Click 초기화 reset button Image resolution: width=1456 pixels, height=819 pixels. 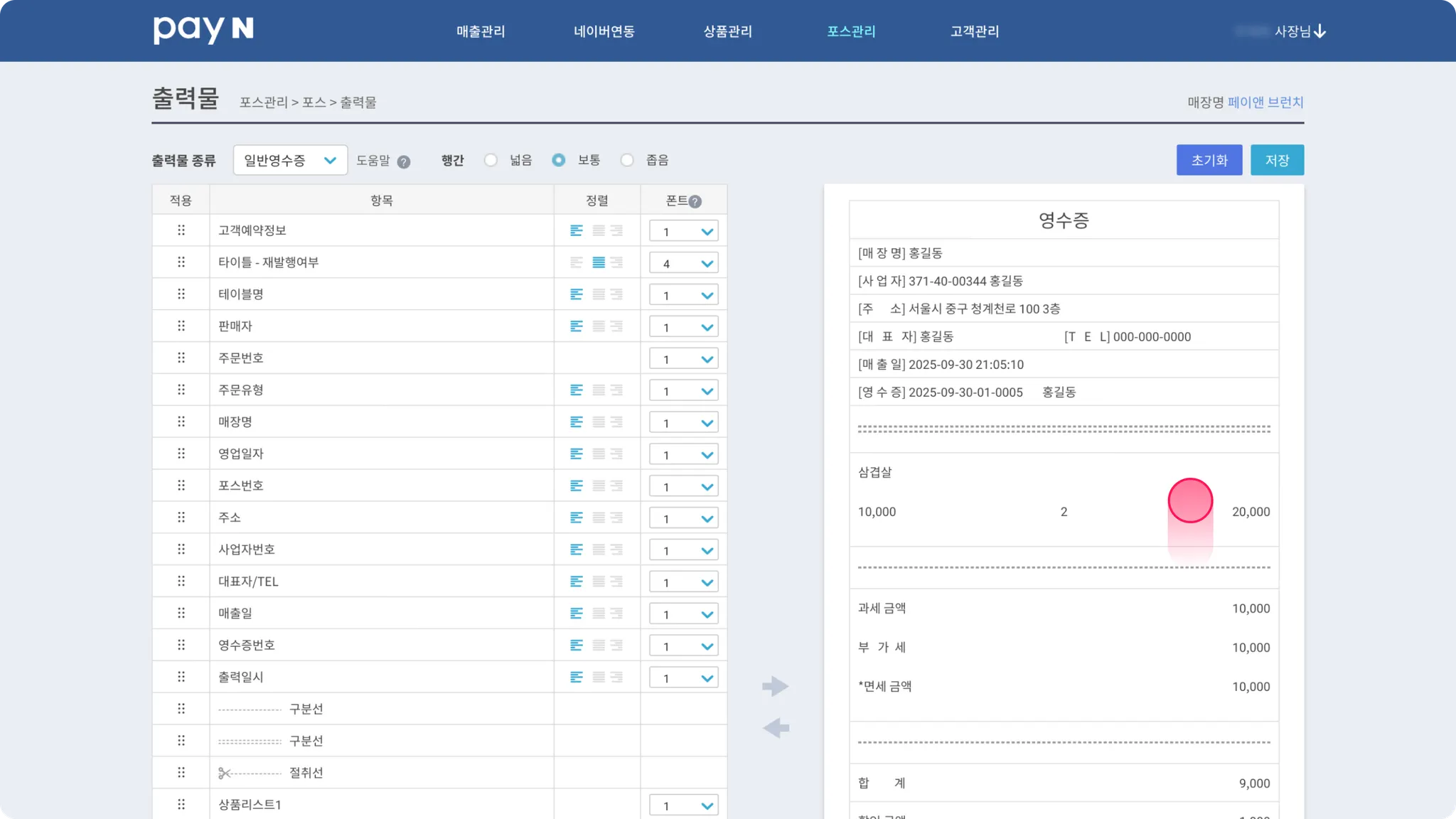1209,160
